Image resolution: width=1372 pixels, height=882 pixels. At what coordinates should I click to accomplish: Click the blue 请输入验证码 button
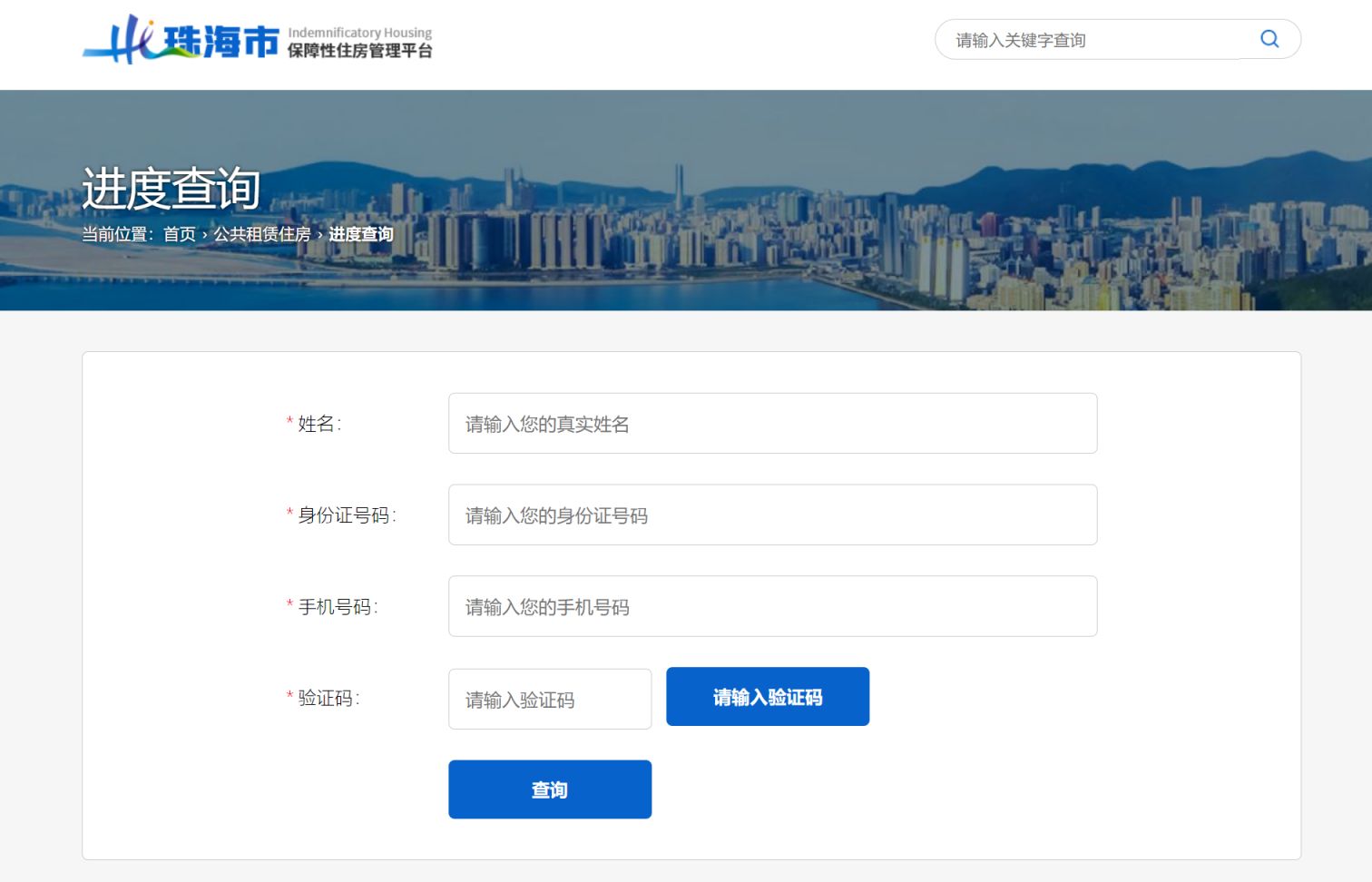(768, 696)
